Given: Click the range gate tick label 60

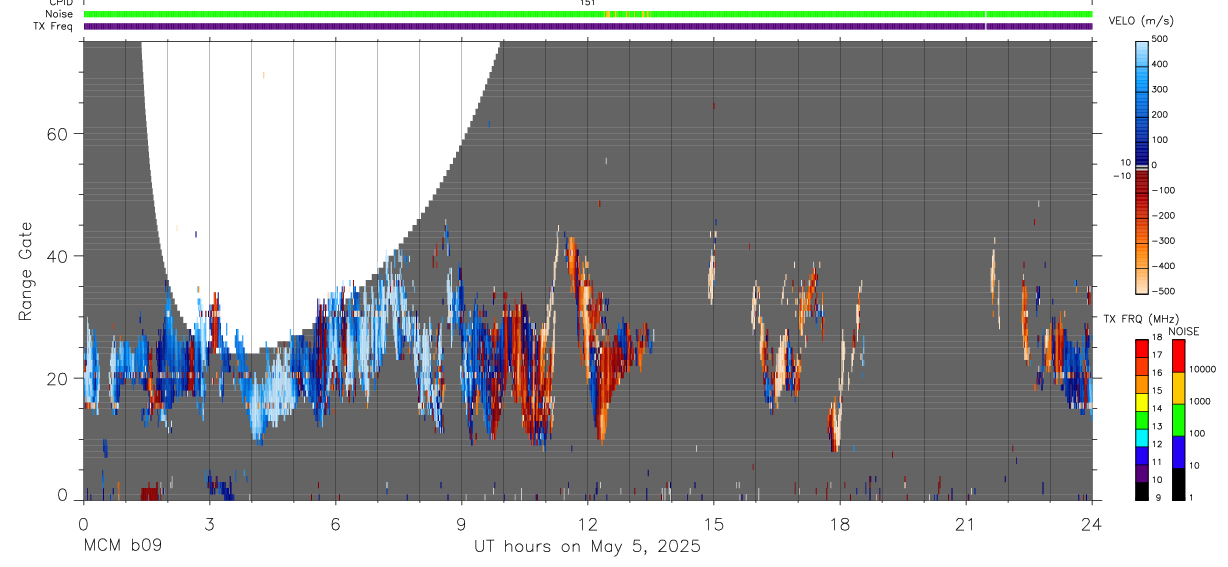Looking at the screenshot, I should [x=57, y=134].
